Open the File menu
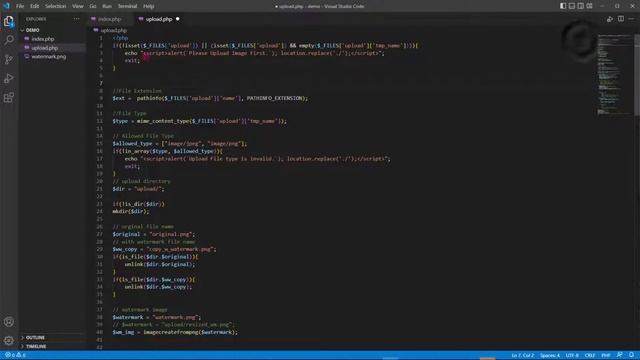The width and height of the screenshot is (640, 360). (x=20, y=6)
